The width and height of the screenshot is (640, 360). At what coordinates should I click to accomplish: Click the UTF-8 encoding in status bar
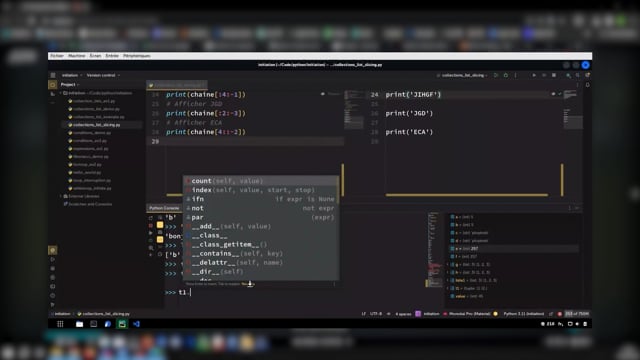[376, 314]
